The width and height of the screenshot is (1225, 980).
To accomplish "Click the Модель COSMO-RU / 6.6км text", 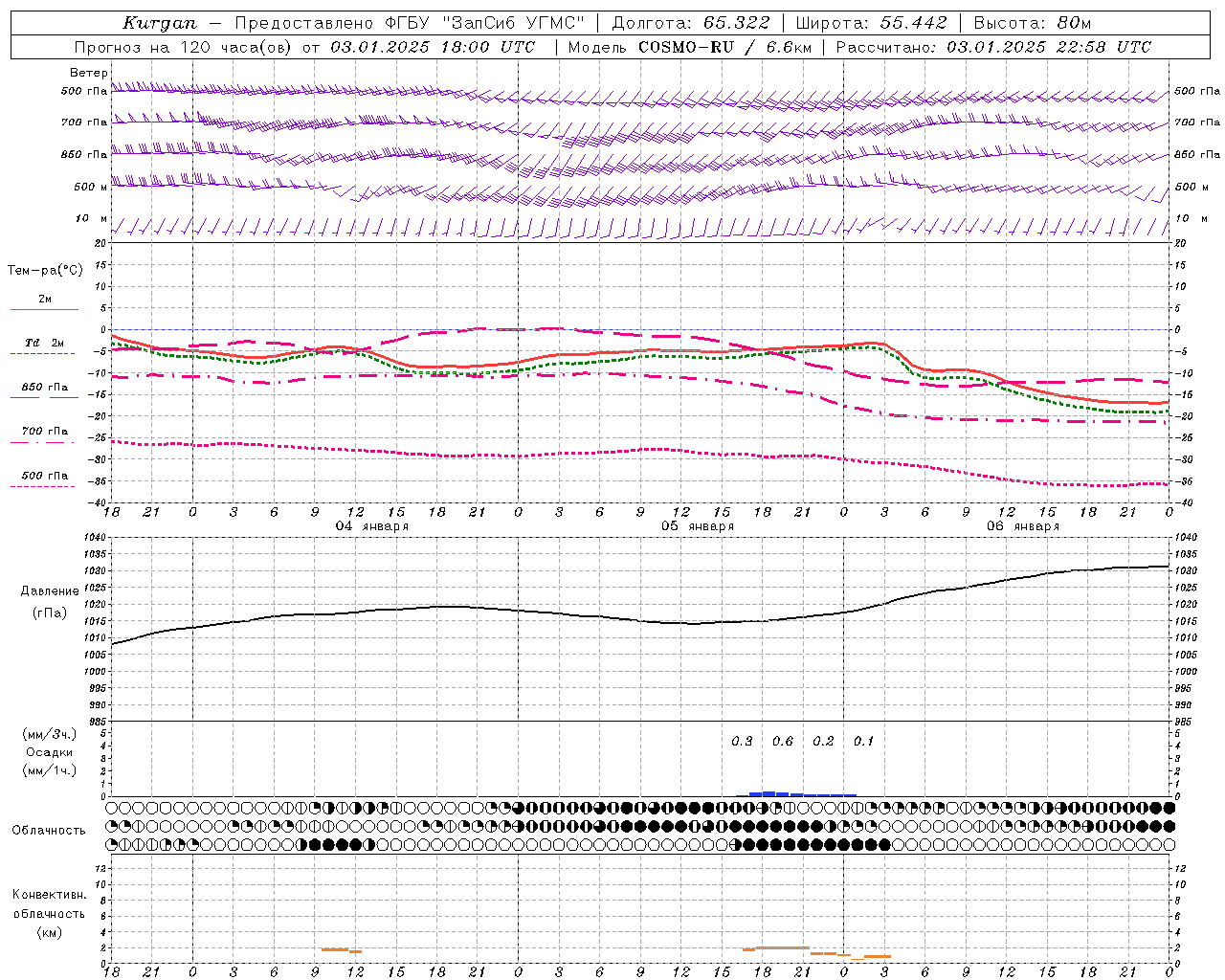I will 689,47.
